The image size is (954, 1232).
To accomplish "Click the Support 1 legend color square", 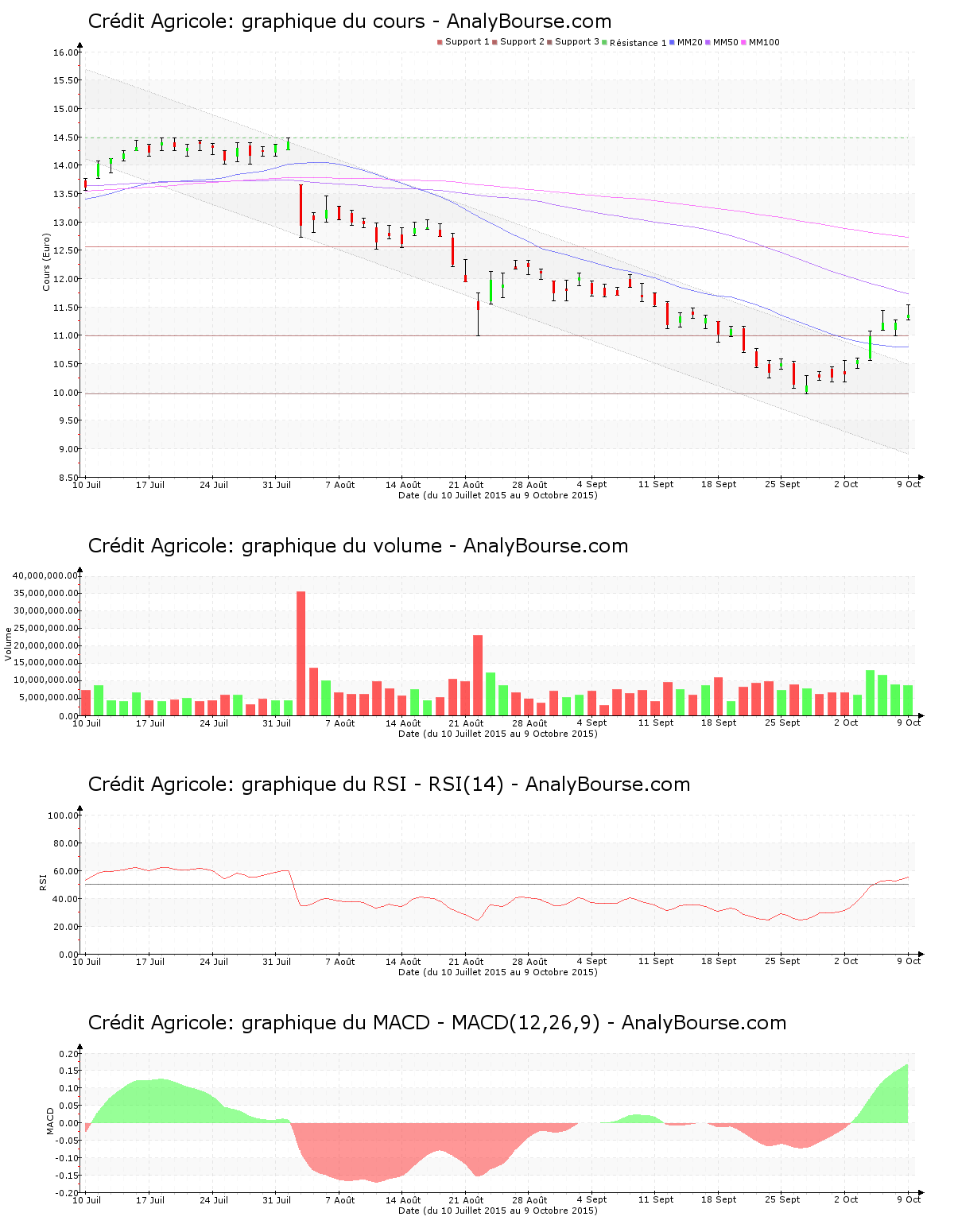I will point(440,42).
